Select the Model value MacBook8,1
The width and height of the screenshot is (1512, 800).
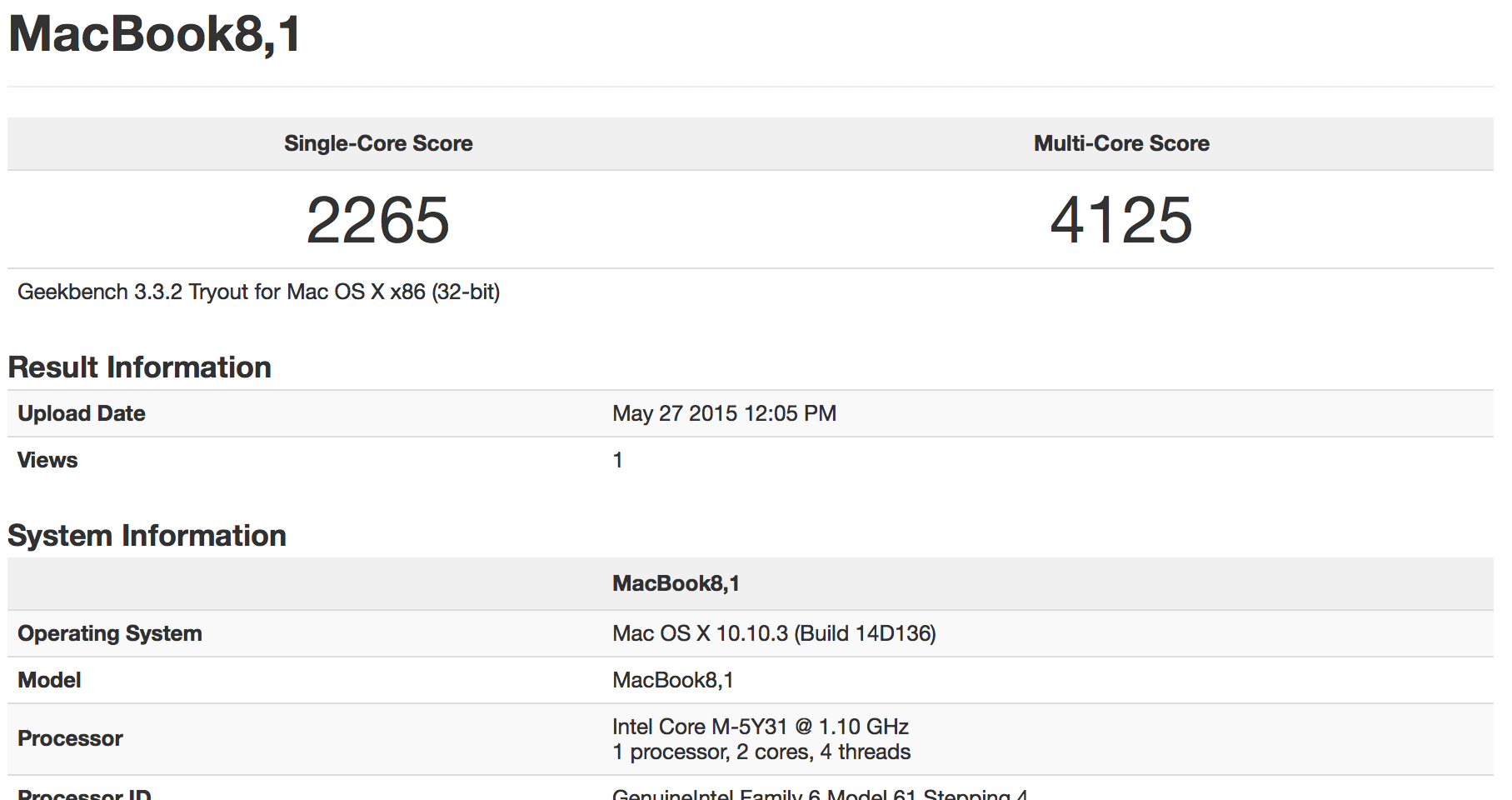click(673, 680)
